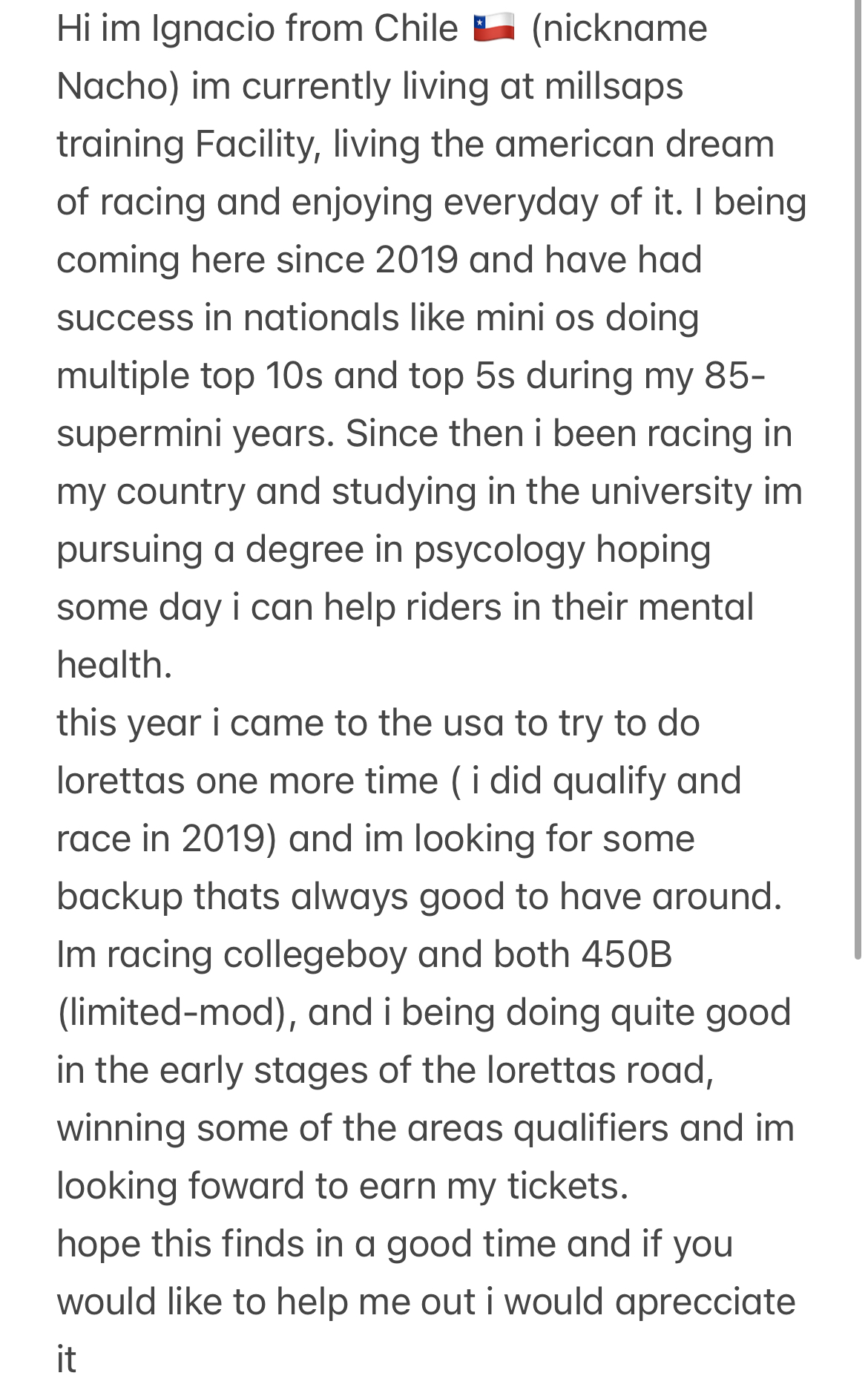Screen dimensions: 868x1393
Task: Select the word "millsaps" in the message
Action: pos(614,88)
